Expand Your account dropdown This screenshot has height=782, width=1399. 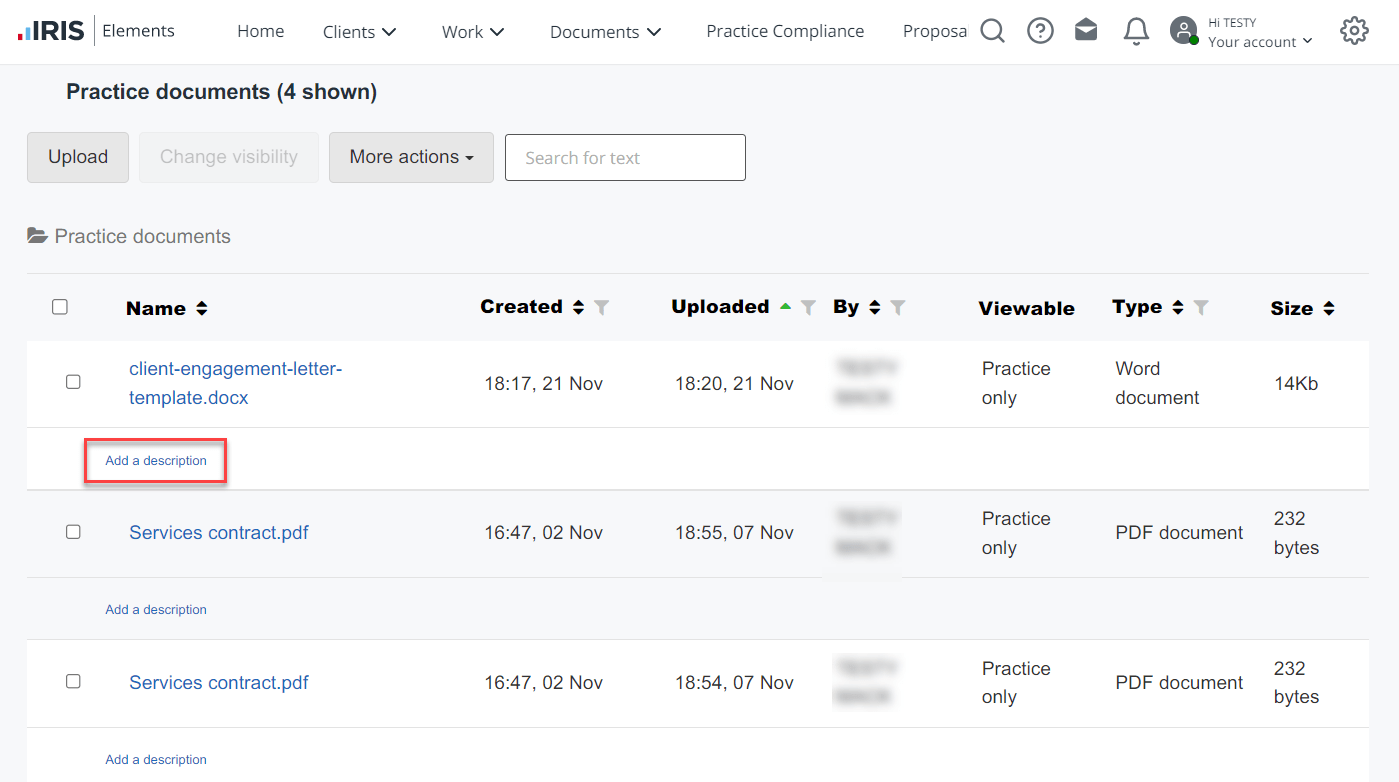pyautogui.click(x=1259, y=42)
